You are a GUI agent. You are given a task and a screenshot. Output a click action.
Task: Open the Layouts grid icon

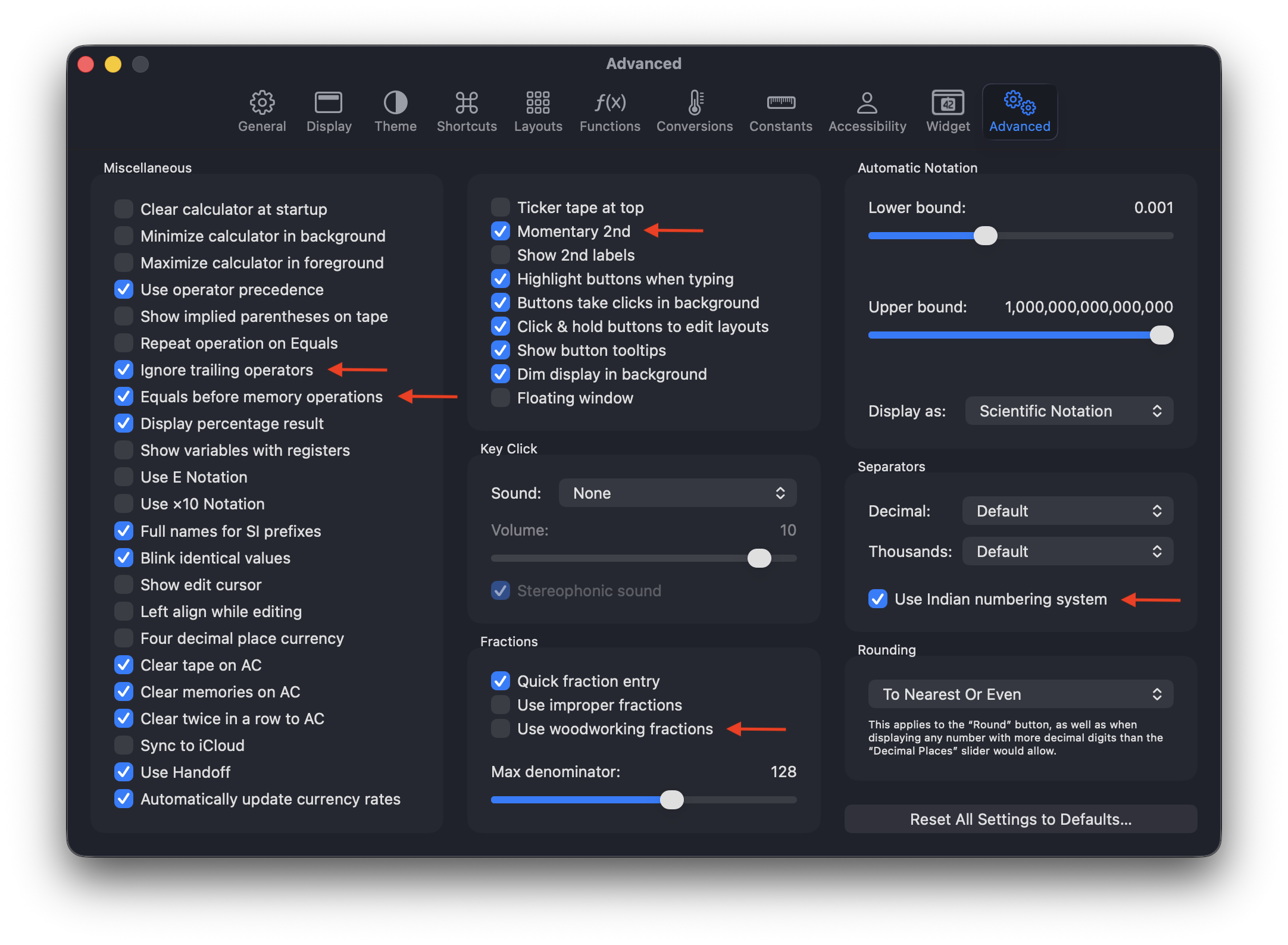[538, 102]
